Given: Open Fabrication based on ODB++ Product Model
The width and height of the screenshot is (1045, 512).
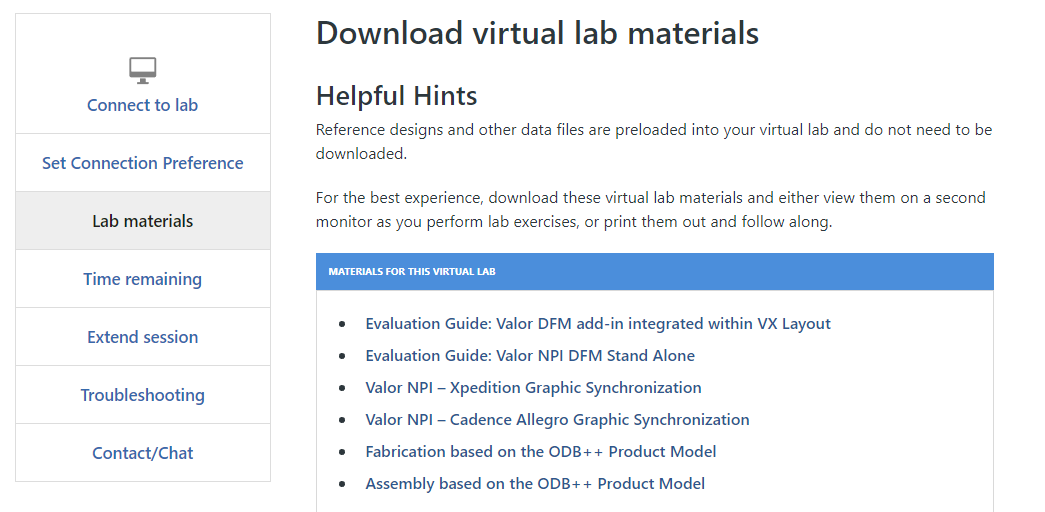Looking at the screenshot, I should click(x=540, y=452).
